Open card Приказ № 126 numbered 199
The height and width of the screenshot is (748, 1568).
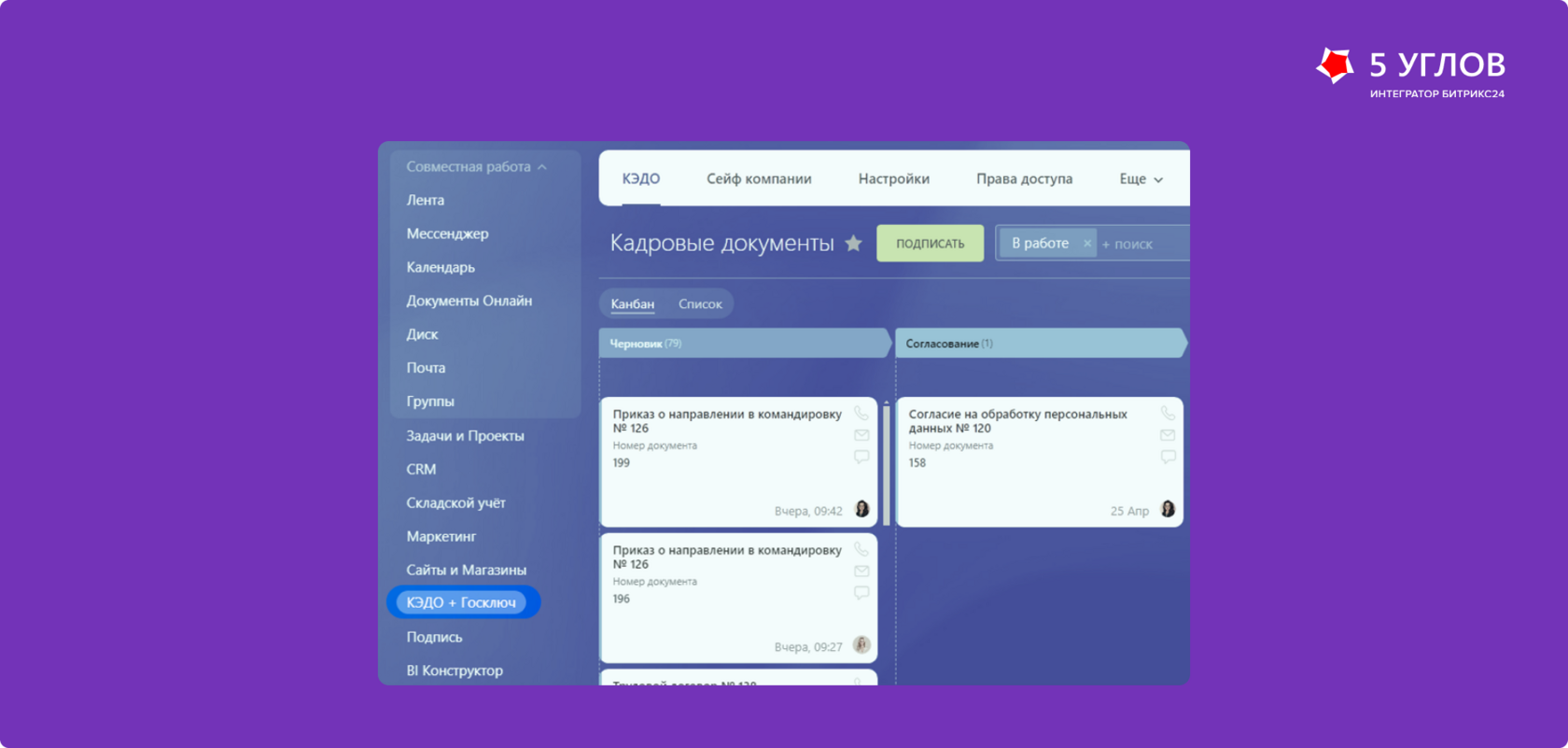738,462
